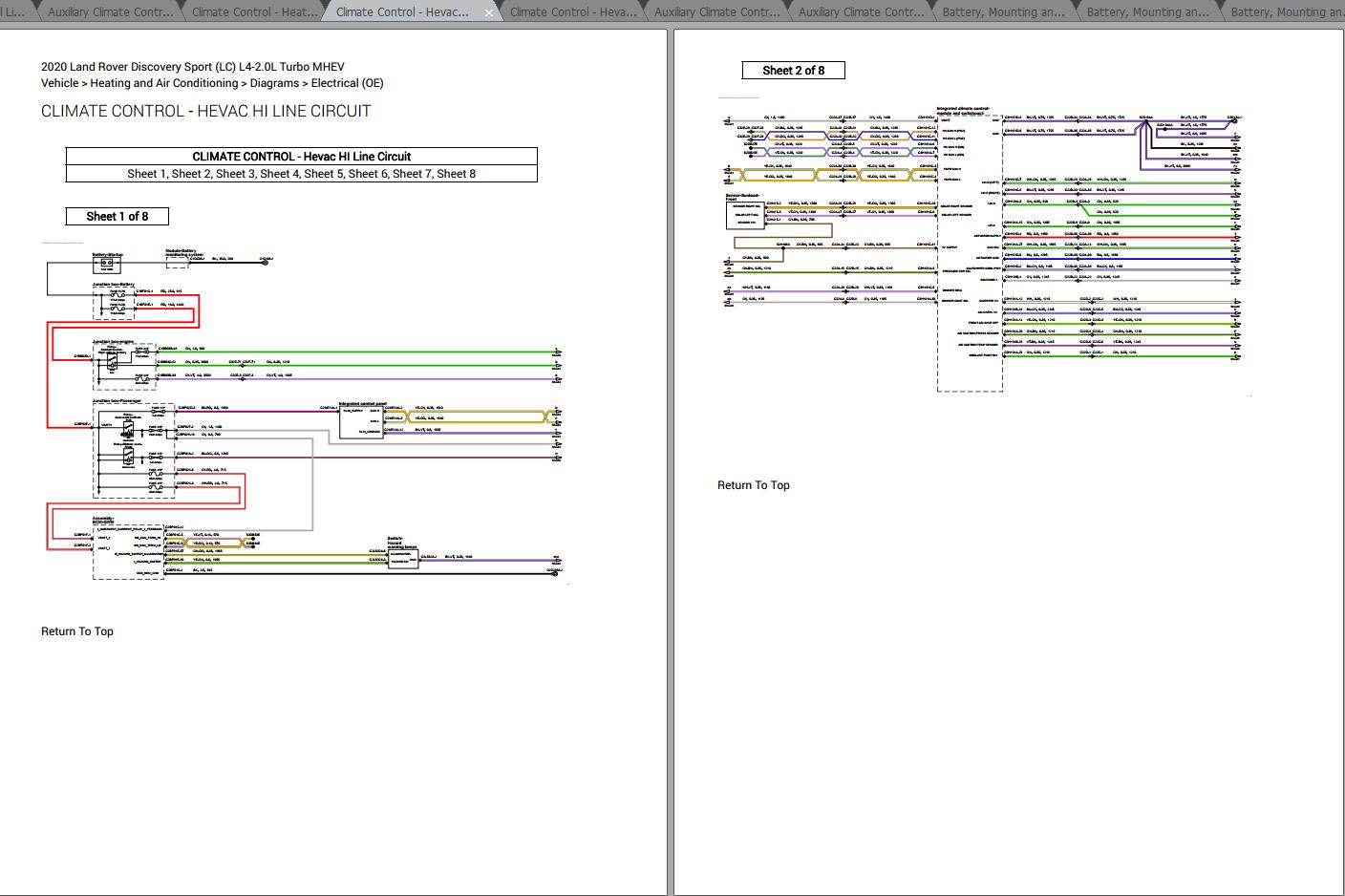Close the active Climate Control - Hevac tab
Viewport: 1345px width, 896px height.
coord(489,12)
